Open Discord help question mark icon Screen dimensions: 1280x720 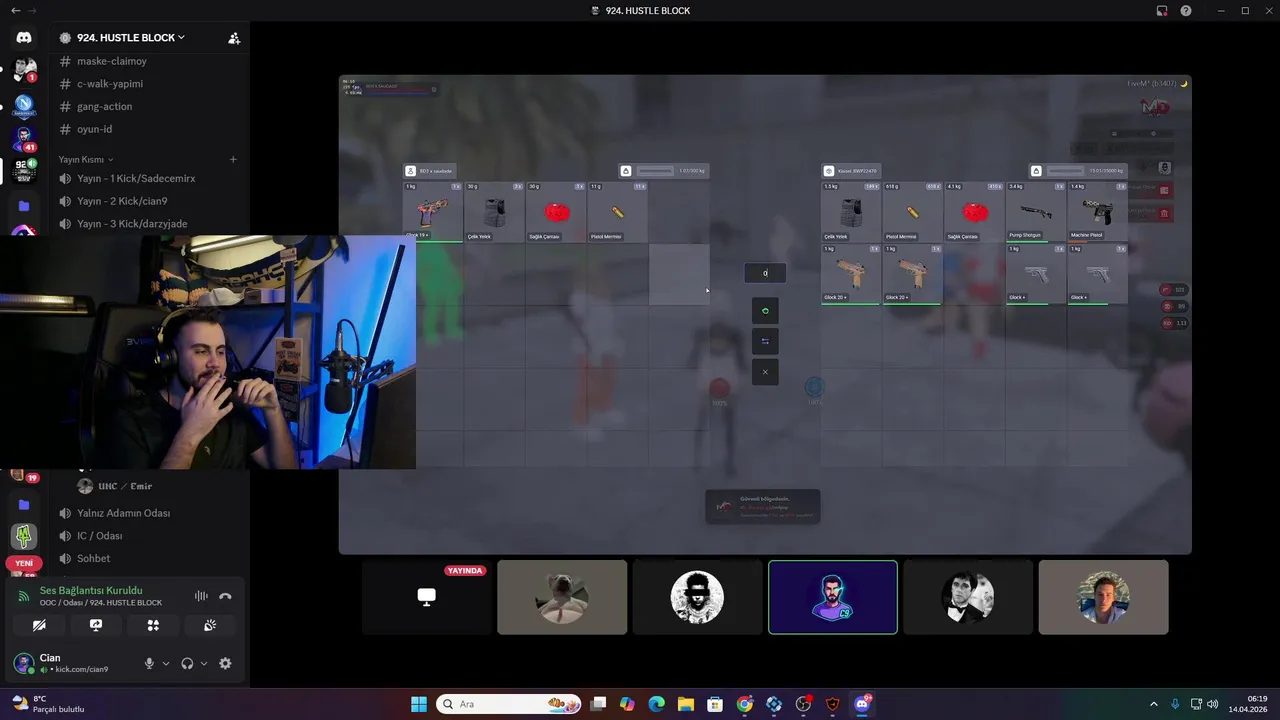[x=1185, y=11]
